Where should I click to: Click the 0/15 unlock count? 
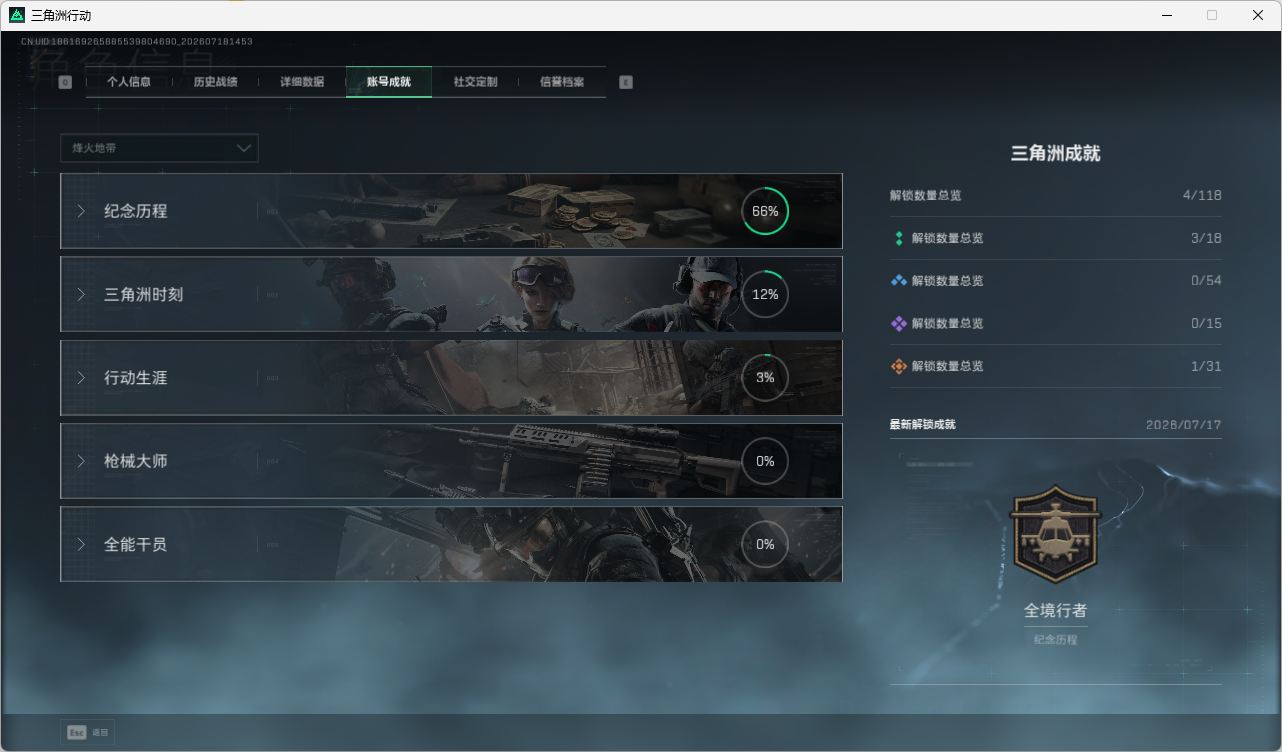[x=1206, y=324]
